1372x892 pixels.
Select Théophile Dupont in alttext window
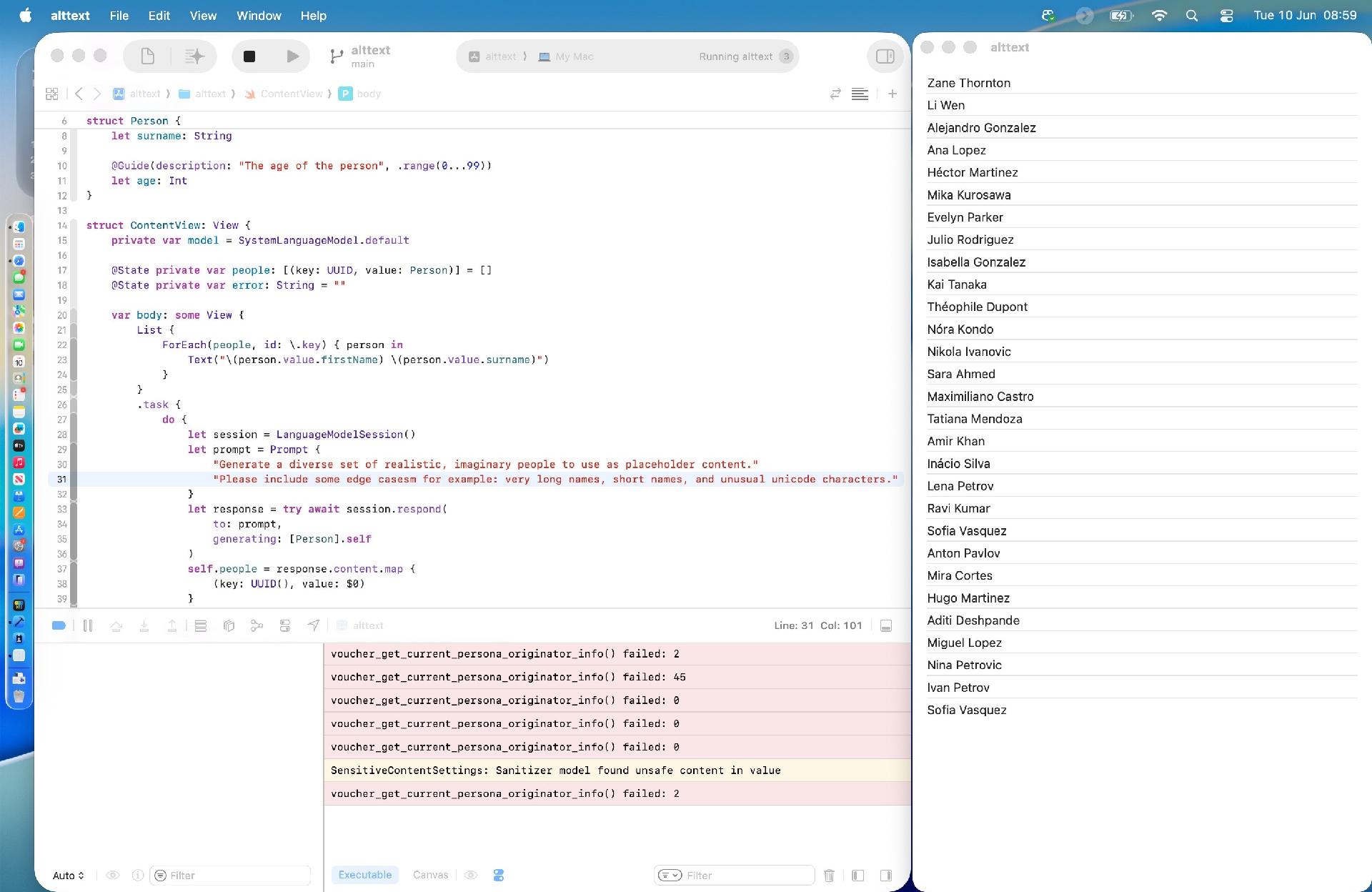[x=1141, y=307]
